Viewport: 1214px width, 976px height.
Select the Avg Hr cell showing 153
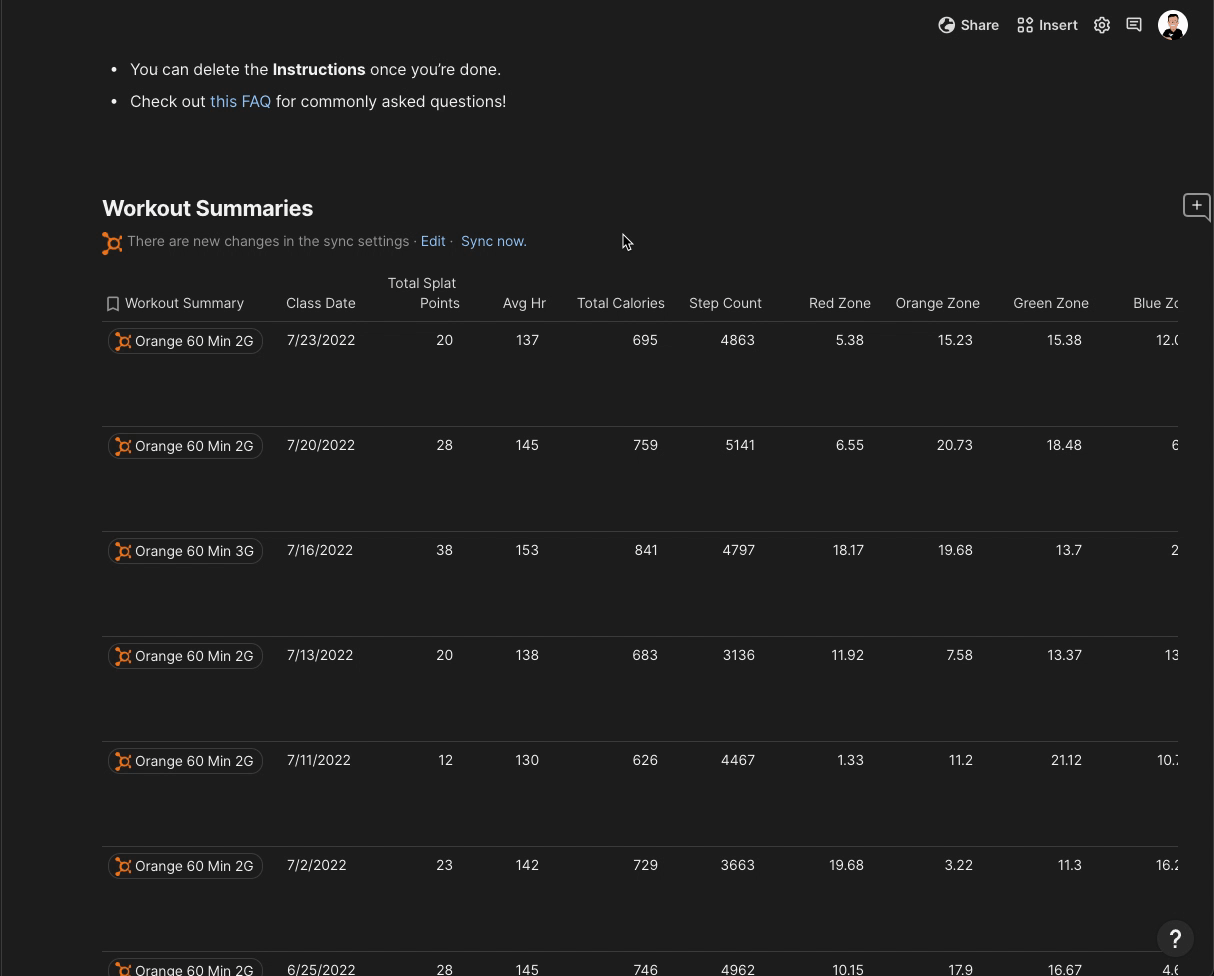coord(527,550)
